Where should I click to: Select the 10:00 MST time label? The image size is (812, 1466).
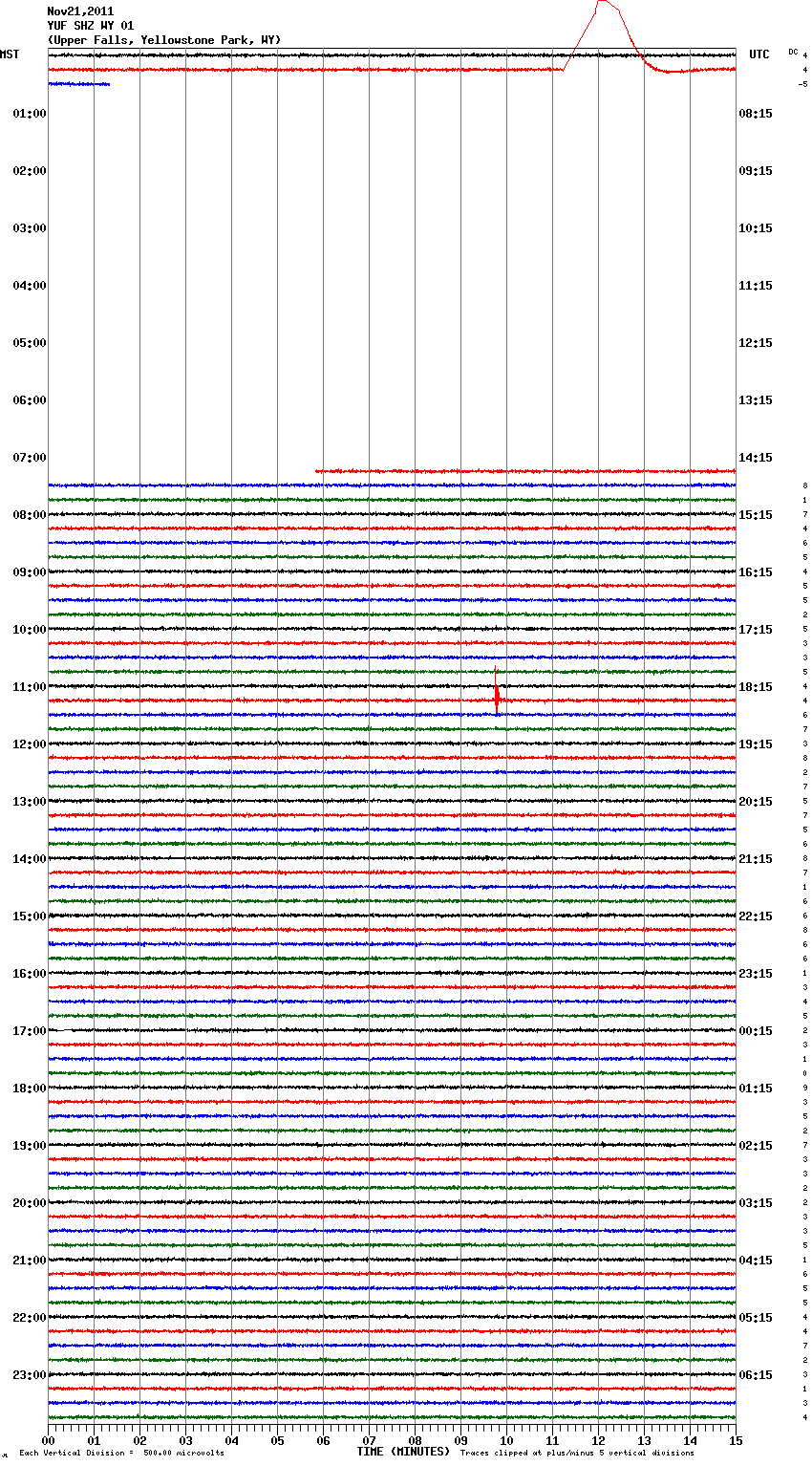click(x=30, y=630)
